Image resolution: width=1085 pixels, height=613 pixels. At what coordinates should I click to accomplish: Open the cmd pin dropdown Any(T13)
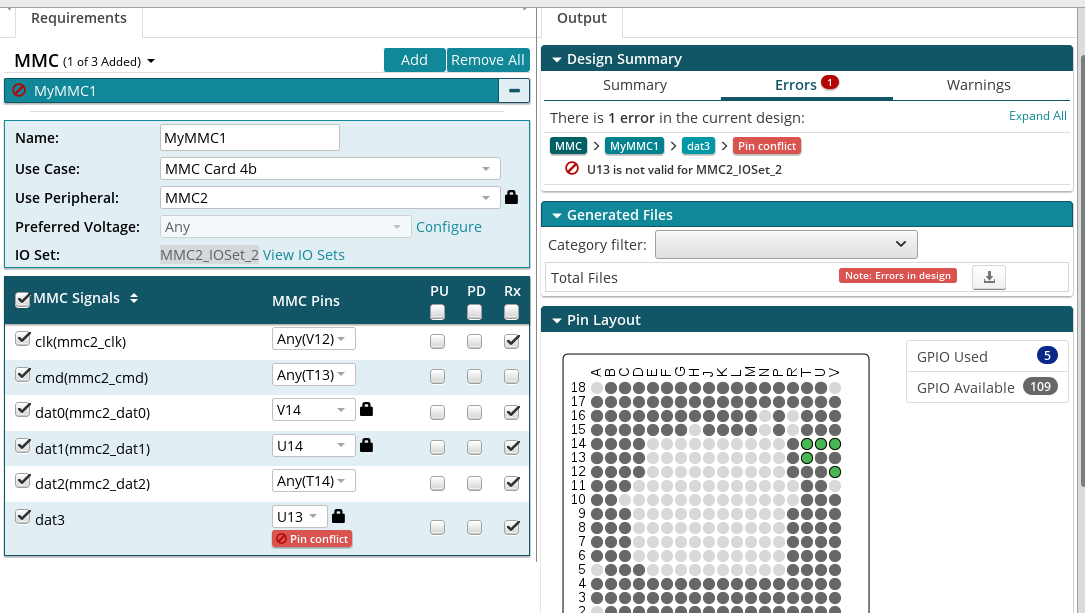(313, 375)
